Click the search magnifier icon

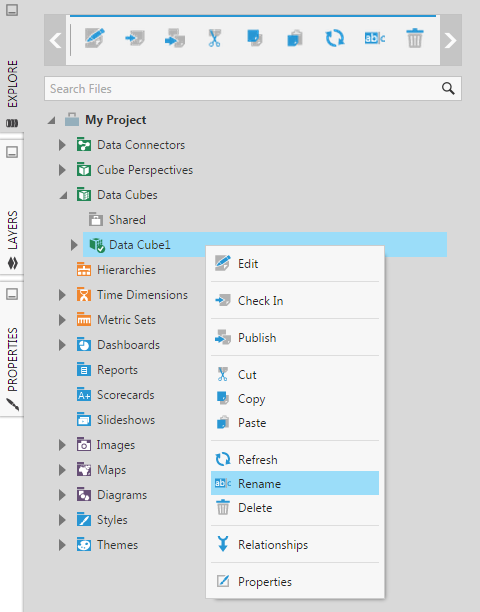pos(448,89)
